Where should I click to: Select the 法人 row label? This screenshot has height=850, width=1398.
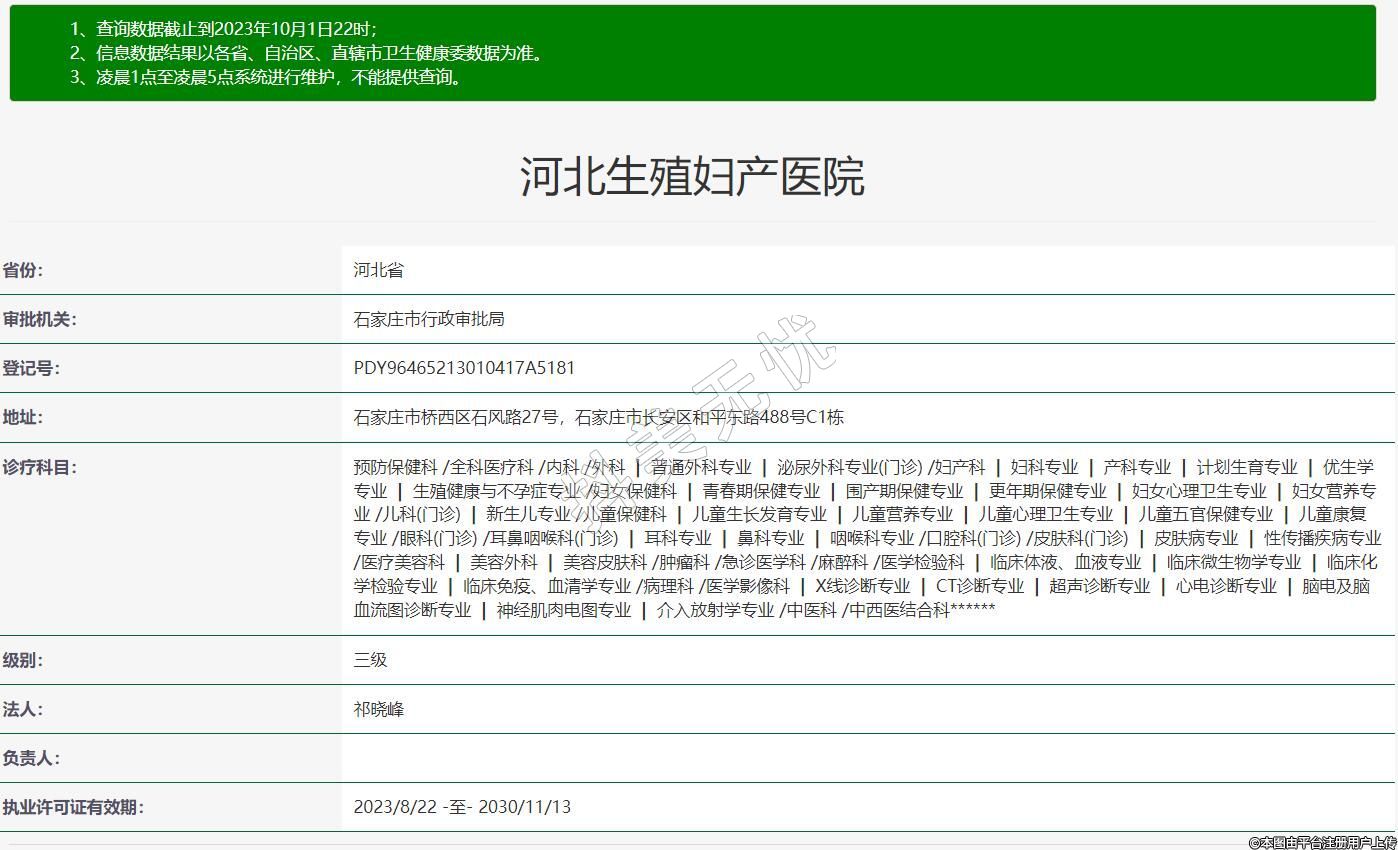click(x=23, y=709)
